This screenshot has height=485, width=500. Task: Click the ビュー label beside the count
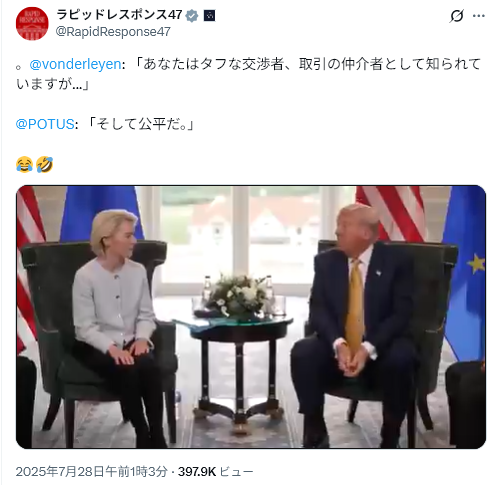tap(237, 471)
